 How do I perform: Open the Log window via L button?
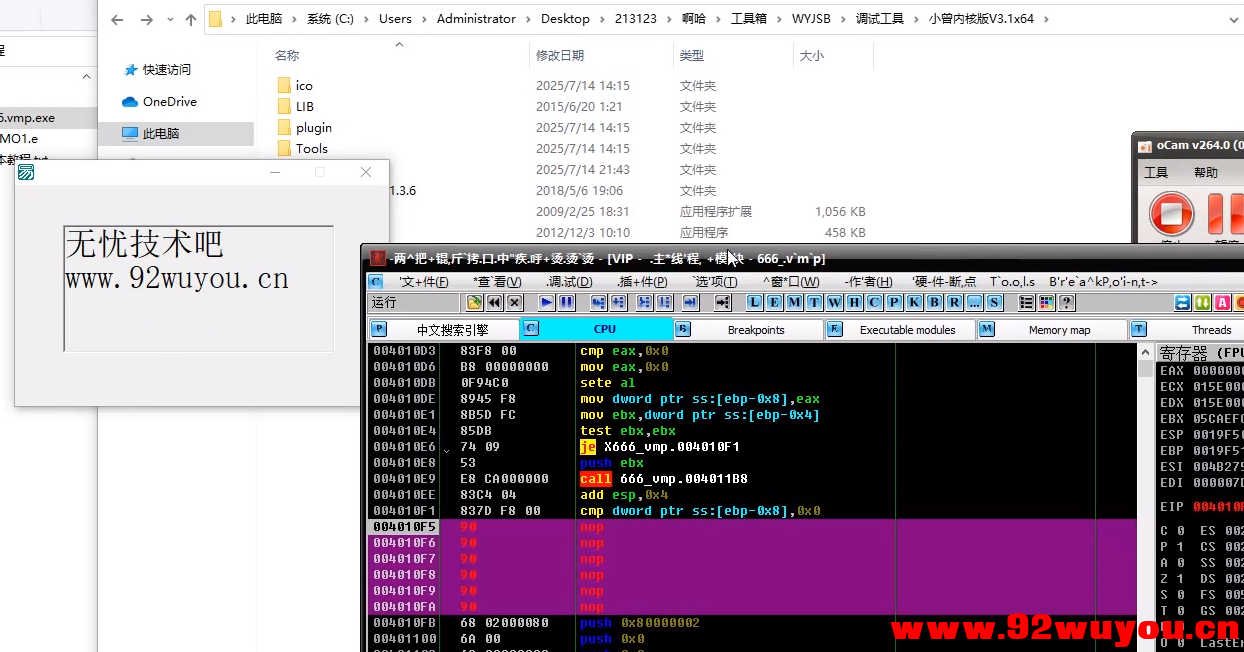755,302
